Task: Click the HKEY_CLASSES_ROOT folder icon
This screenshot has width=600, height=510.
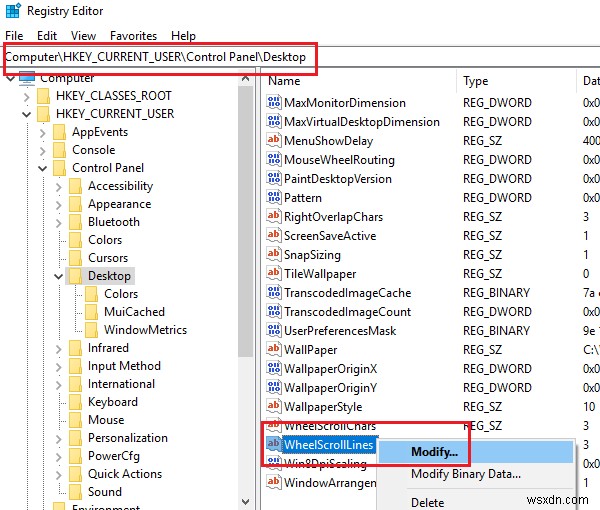Action: click(44, 96)
